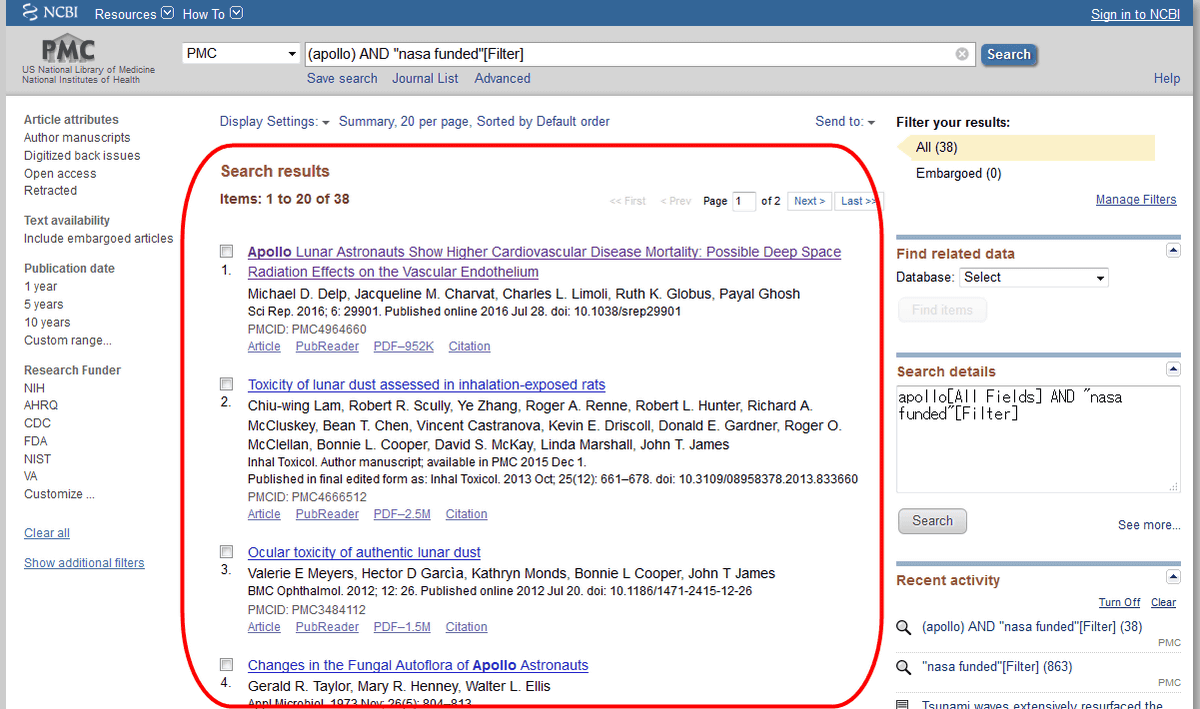Select the NIH research funder filter
This screenshot has width=1200, height=709.
(35, 388)
